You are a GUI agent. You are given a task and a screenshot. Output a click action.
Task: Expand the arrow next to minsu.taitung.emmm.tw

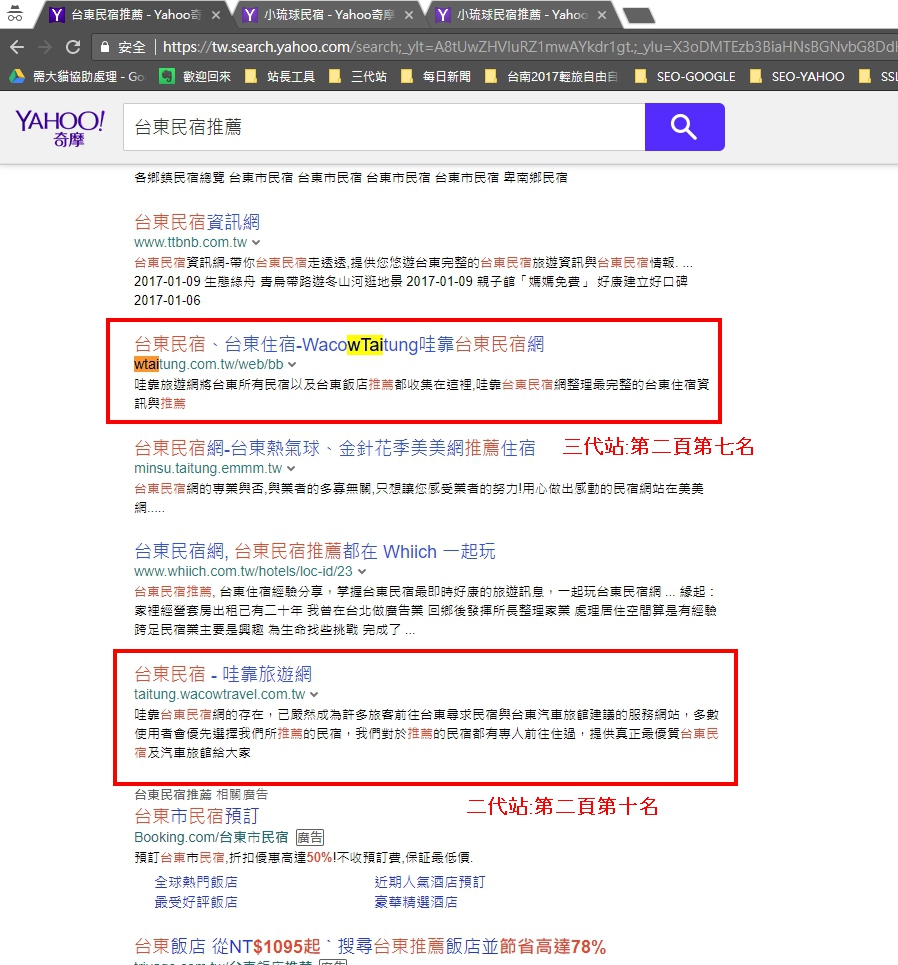pyautogui.click(x=291, y=468)
